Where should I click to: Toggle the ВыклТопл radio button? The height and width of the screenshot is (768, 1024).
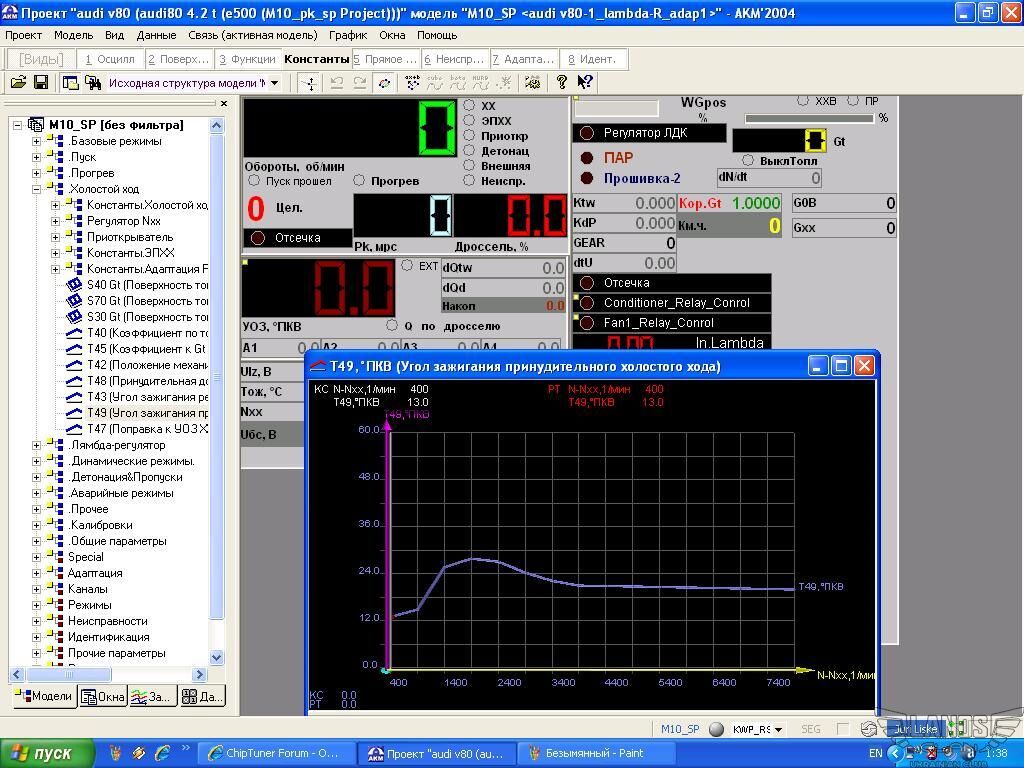748,161
